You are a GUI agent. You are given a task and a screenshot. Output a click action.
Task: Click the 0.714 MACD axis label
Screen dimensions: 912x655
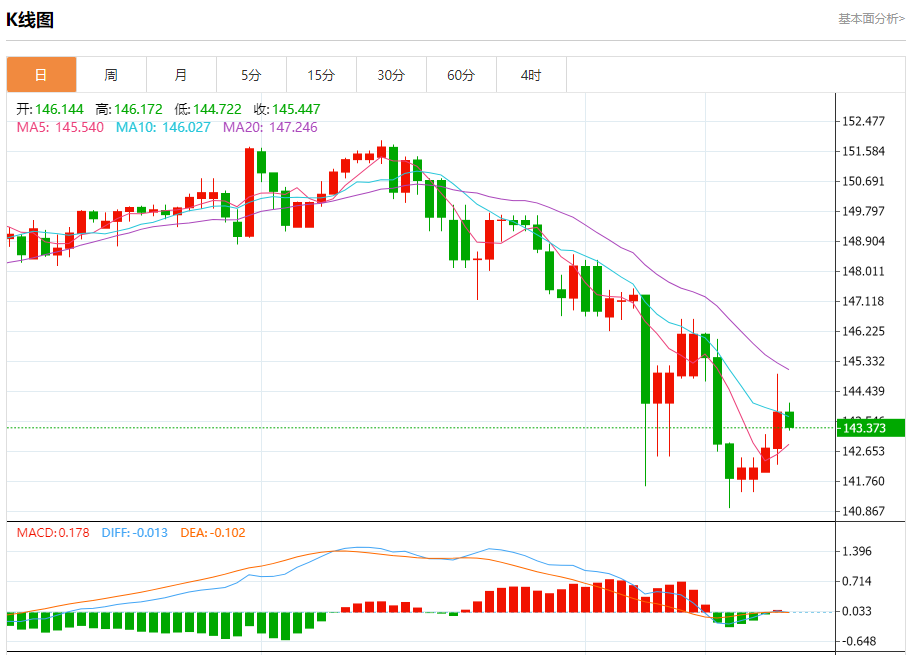click(857, 581)
